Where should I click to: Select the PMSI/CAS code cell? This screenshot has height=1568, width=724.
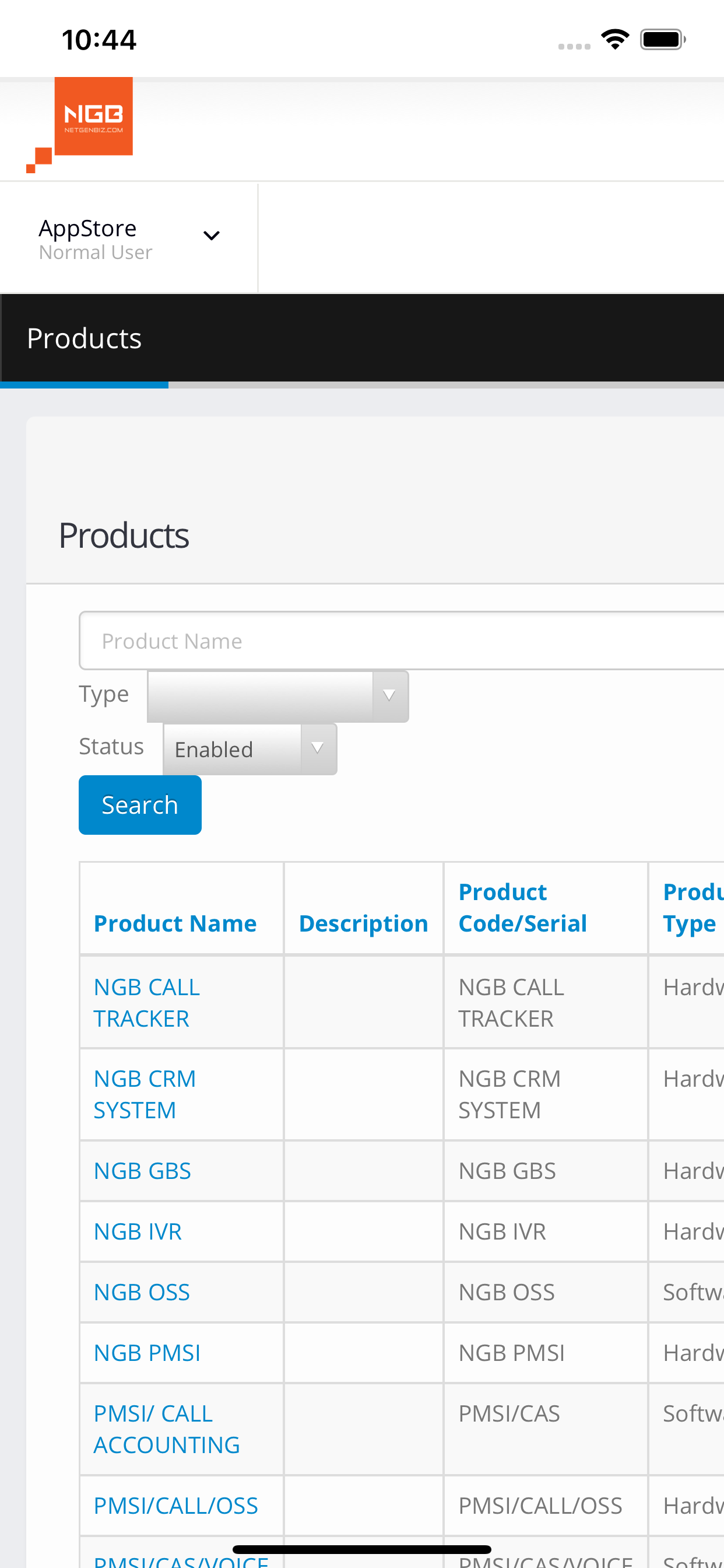[x=546, y=1429]
